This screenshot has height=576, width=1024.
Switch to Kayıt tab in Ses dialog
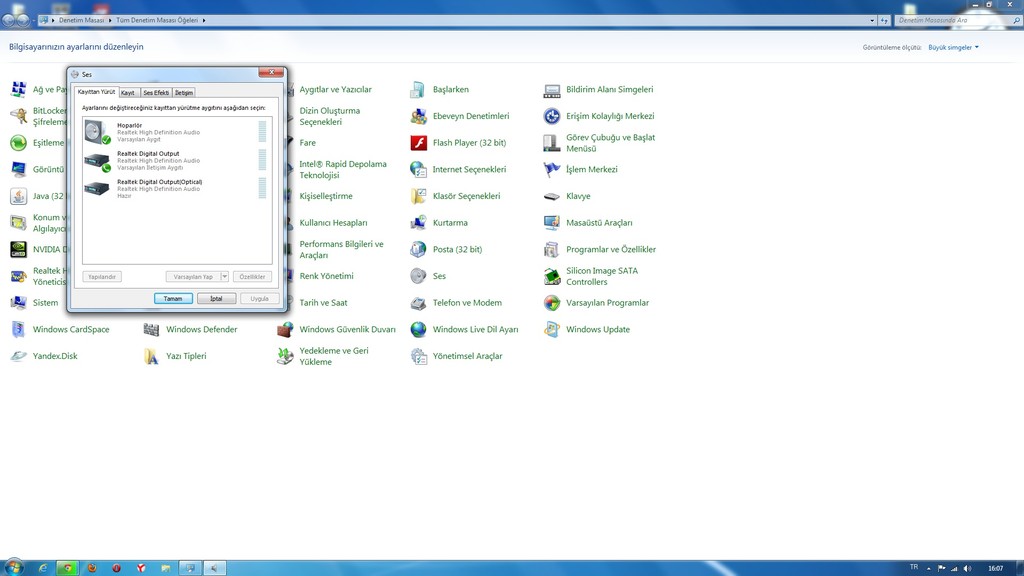tap(128, 93)
